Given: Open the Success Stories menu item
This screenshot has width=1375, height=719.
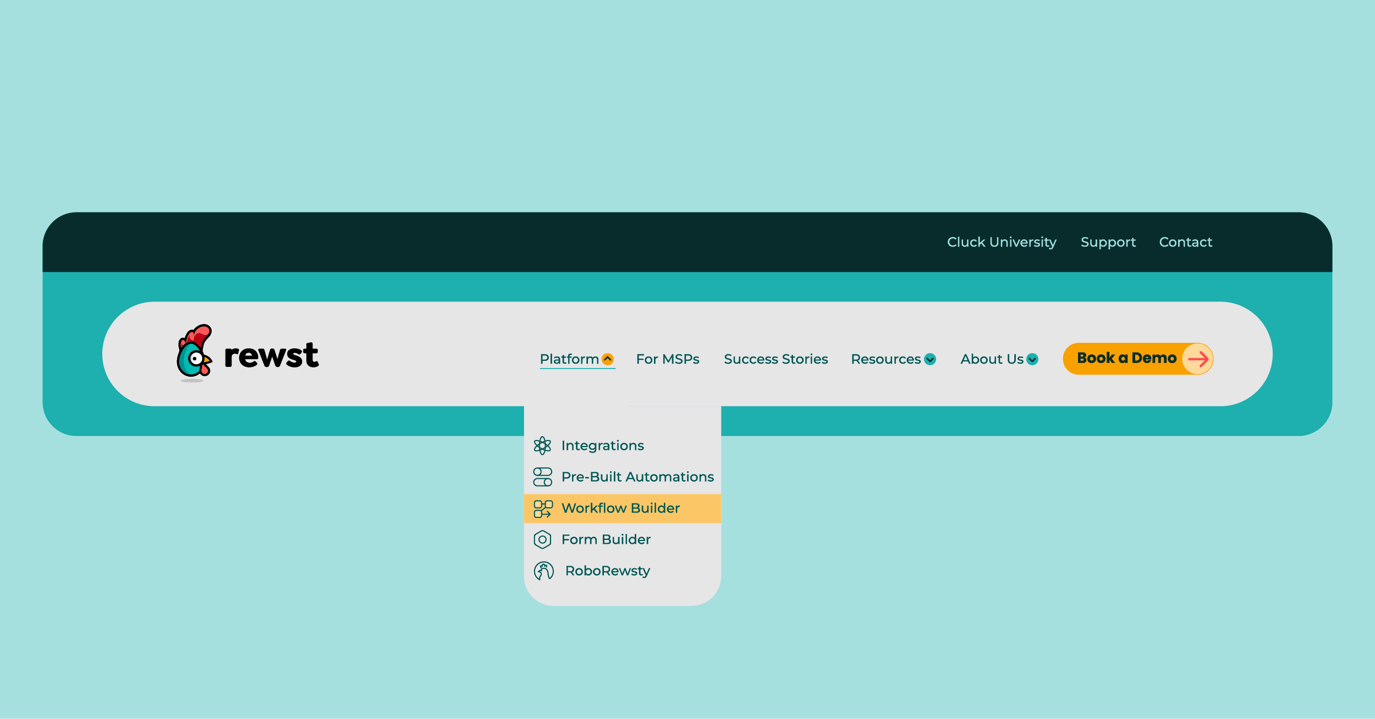Looking at the screenshot, I should tap(776, 359).
